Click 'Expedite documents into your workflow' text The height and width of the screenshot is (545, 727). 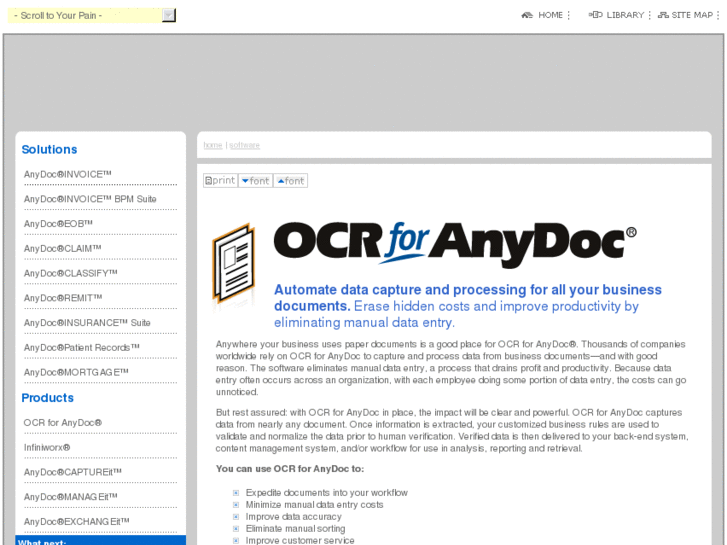[x=326, y=493]
